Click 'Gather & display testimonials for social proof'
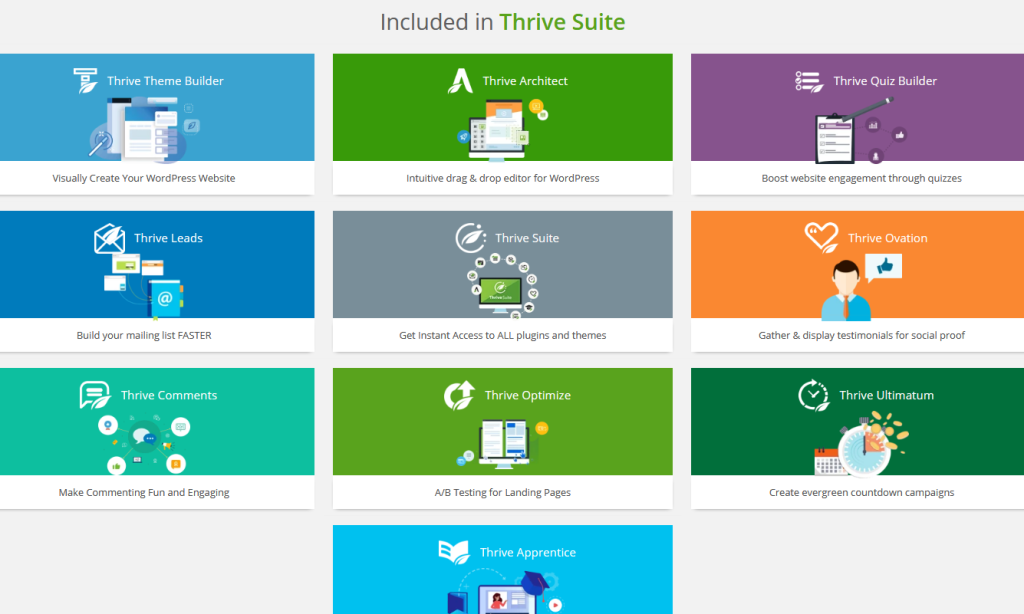Image resolution: width=1024 pixels, height=614 pixels. click(x=861, y=335)
